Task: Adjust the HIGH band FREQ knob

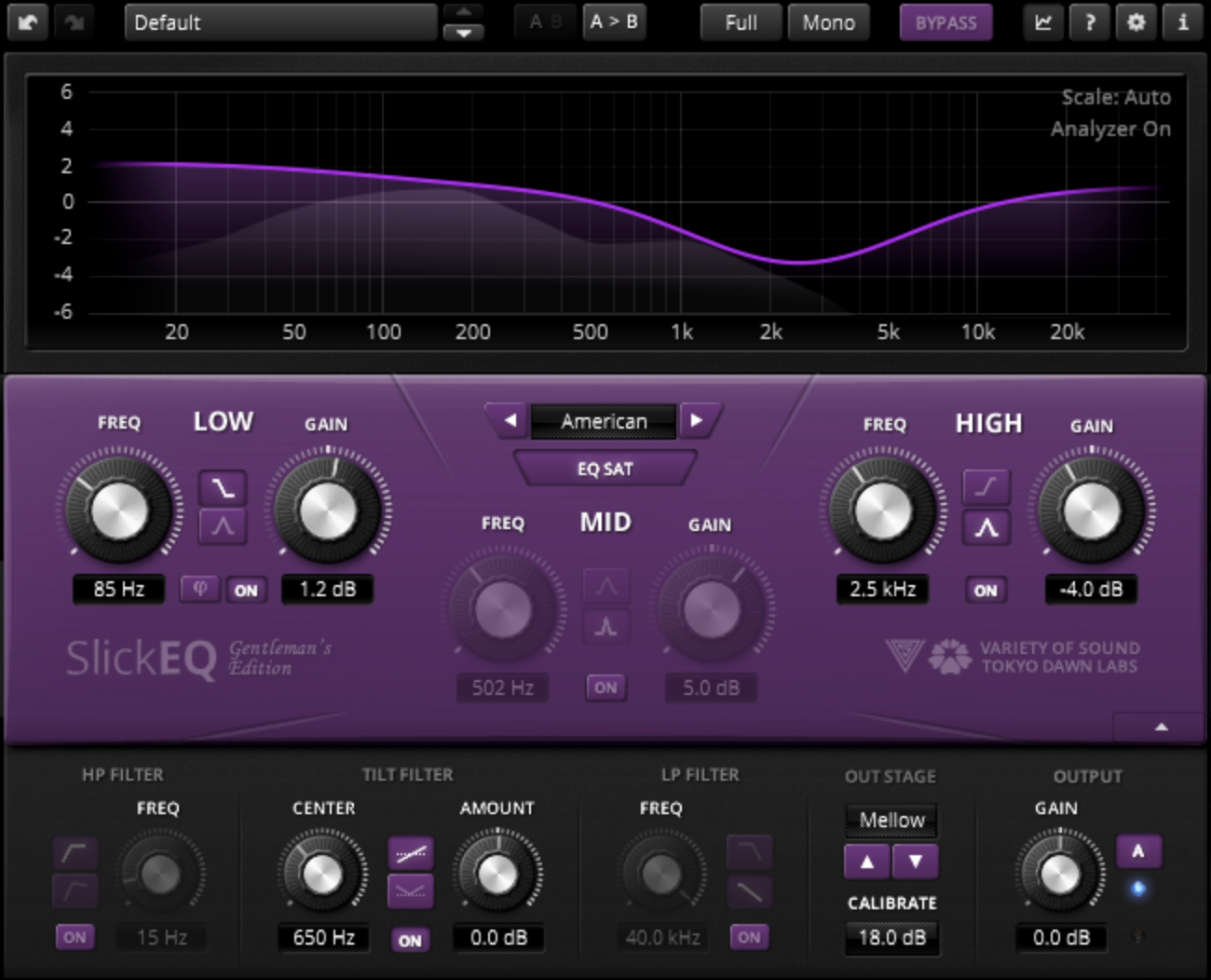Action: [882, 510]
